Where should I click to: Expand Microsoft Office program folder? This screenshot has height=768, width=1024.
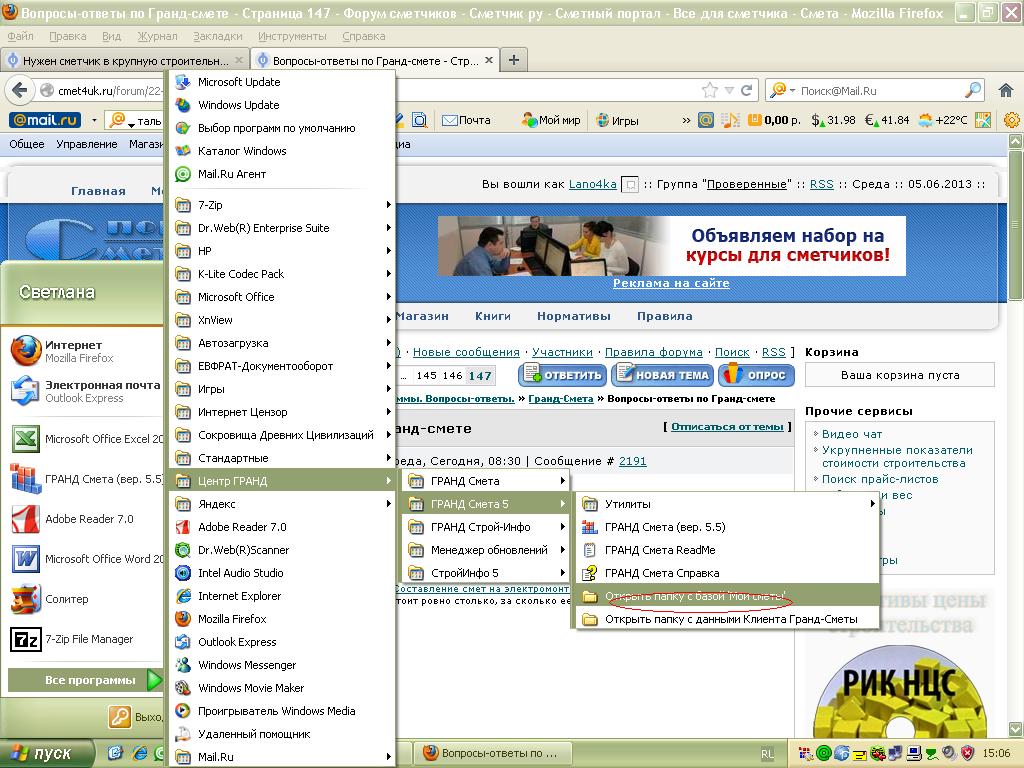[282, 296]
